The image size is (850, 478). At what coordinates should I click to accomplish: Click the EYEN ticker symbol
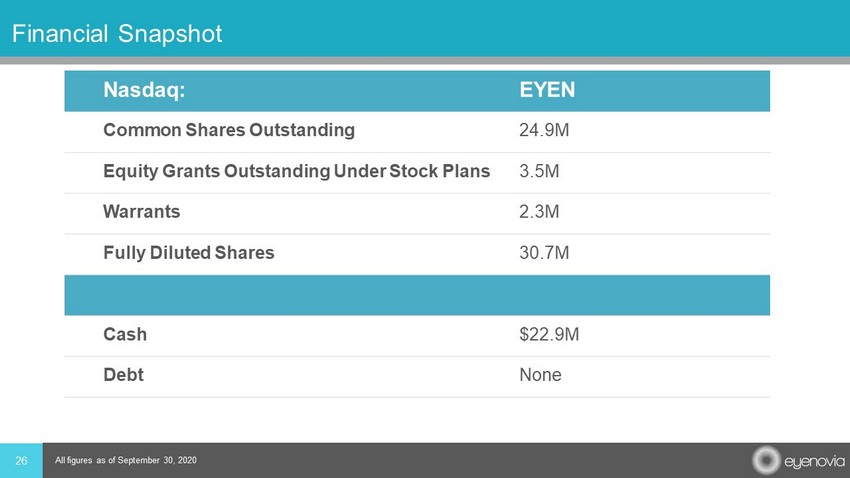[x=547, y=90]
